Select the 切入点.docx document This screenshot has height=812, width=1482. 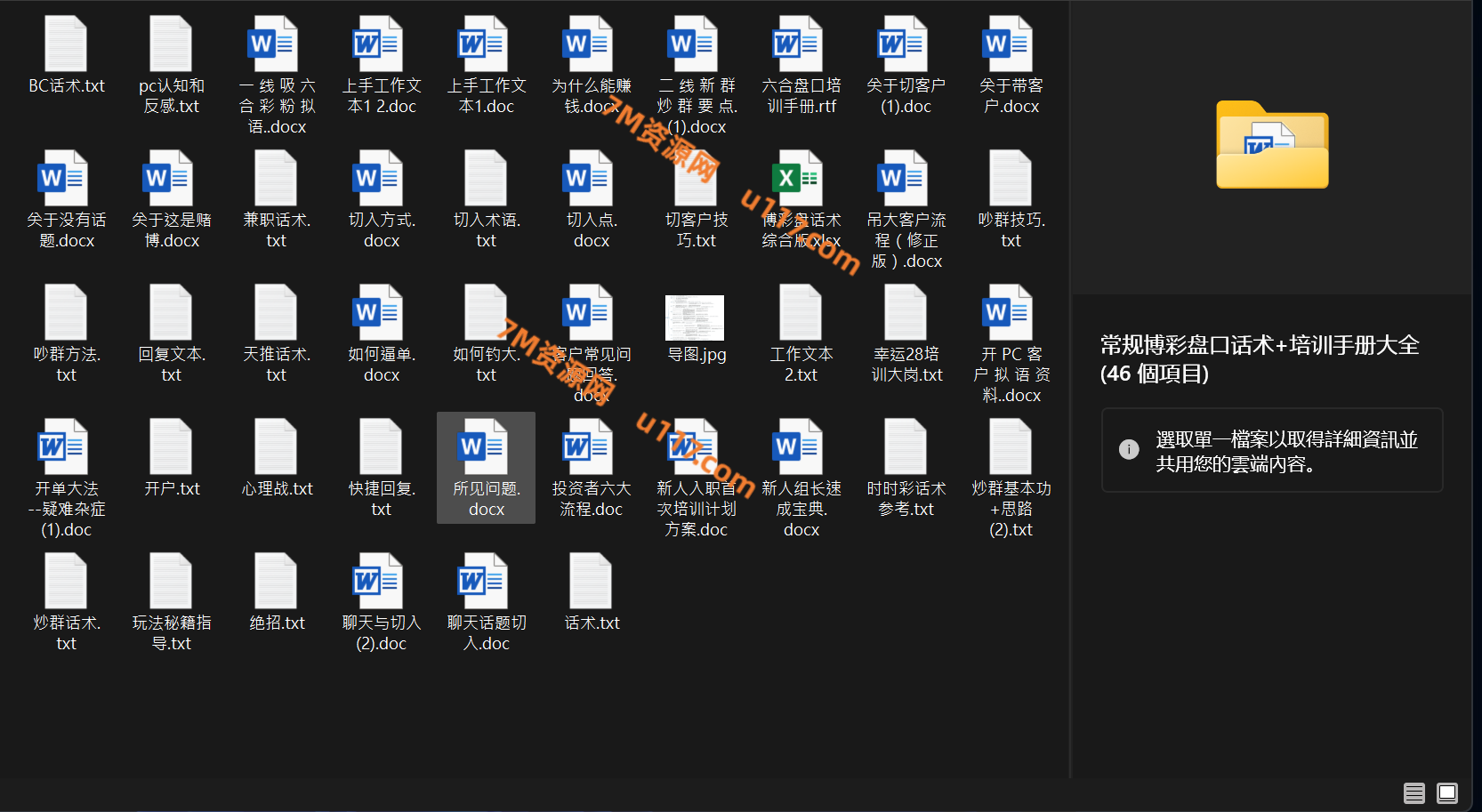(x=591, y=179)
